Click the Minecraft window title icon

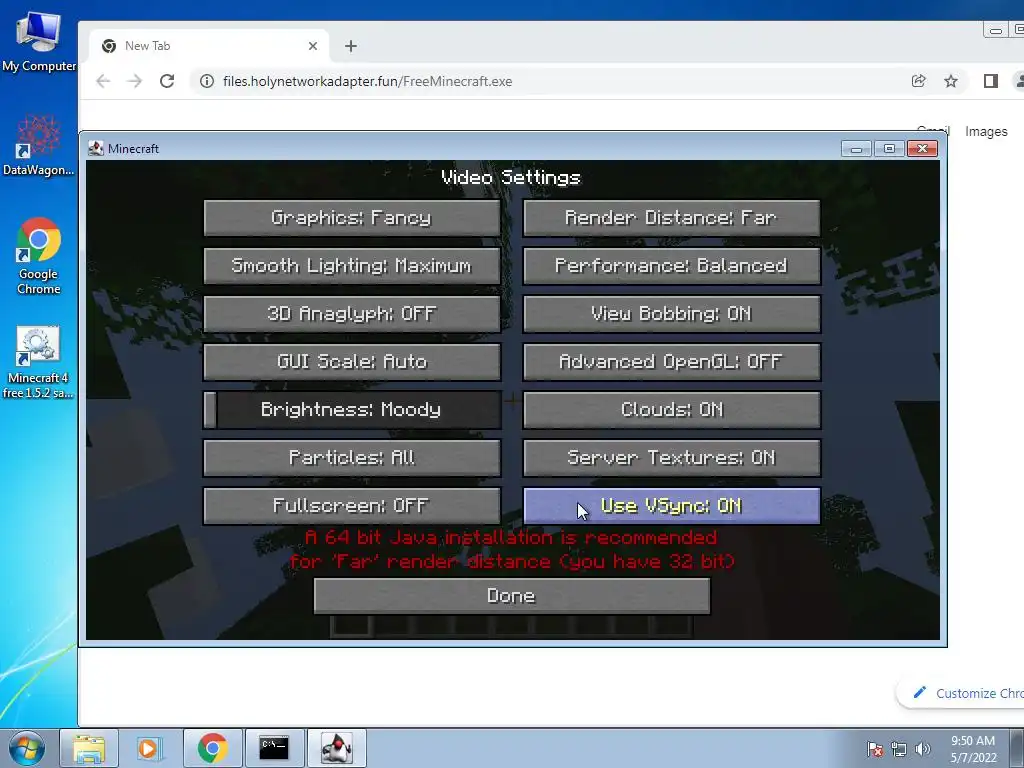point(96,148)
